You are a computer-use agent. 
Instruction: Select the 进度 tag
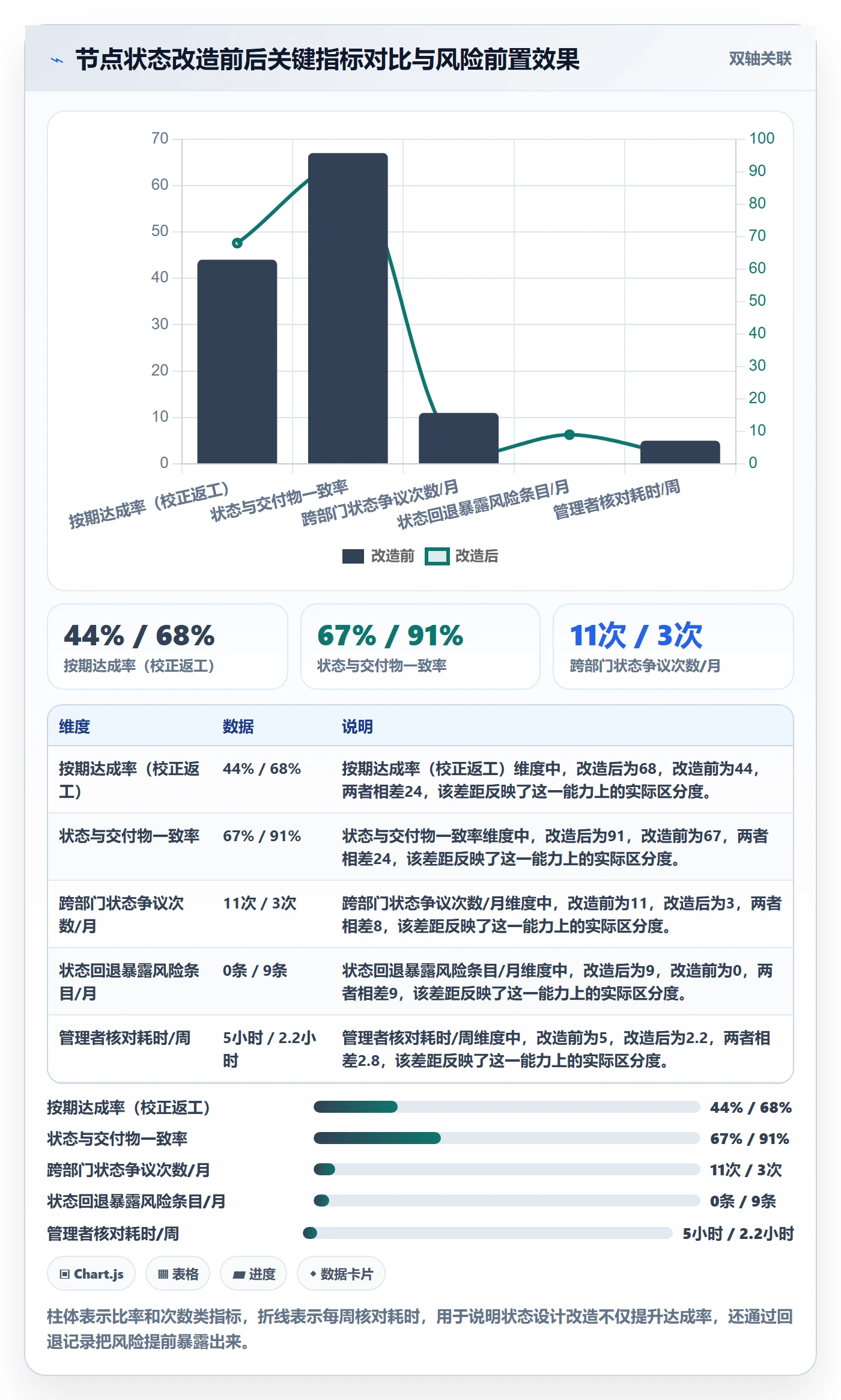pos(254,1273)
